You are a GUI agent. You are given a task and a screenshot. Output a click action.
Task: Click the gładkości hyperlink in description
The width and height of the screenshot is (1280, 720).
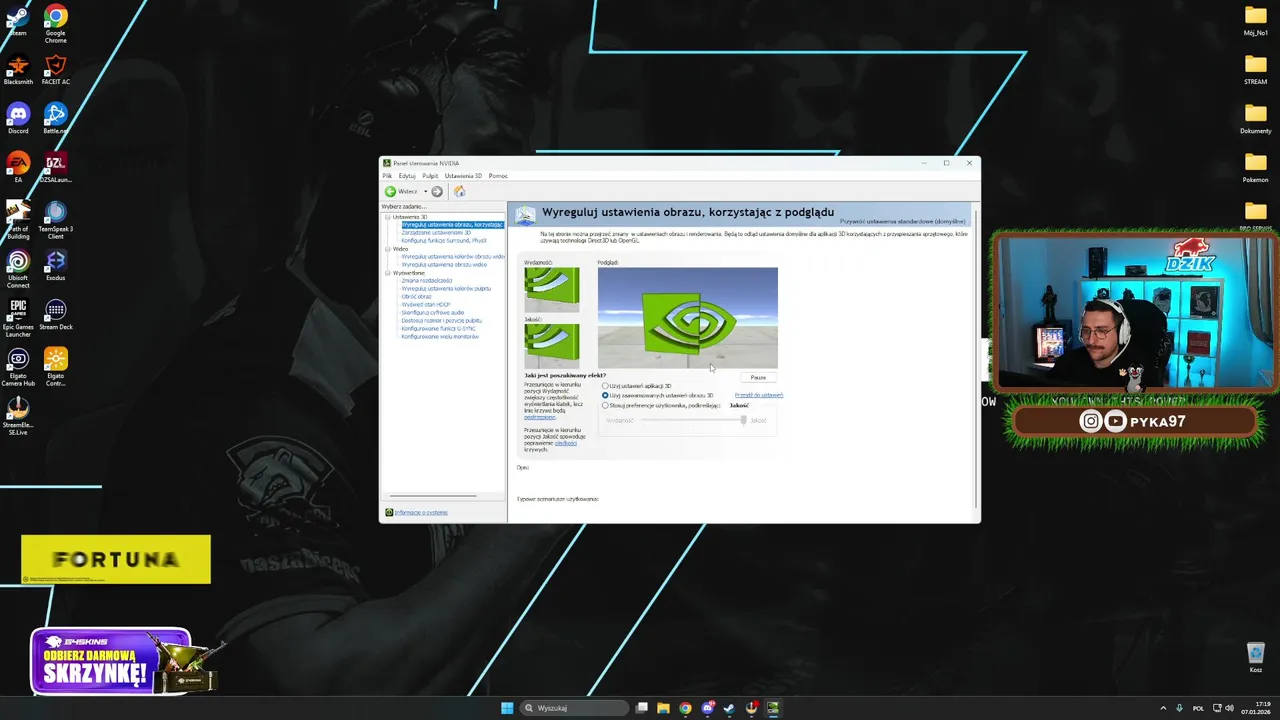pyautogui.click(x=566, y=443)
